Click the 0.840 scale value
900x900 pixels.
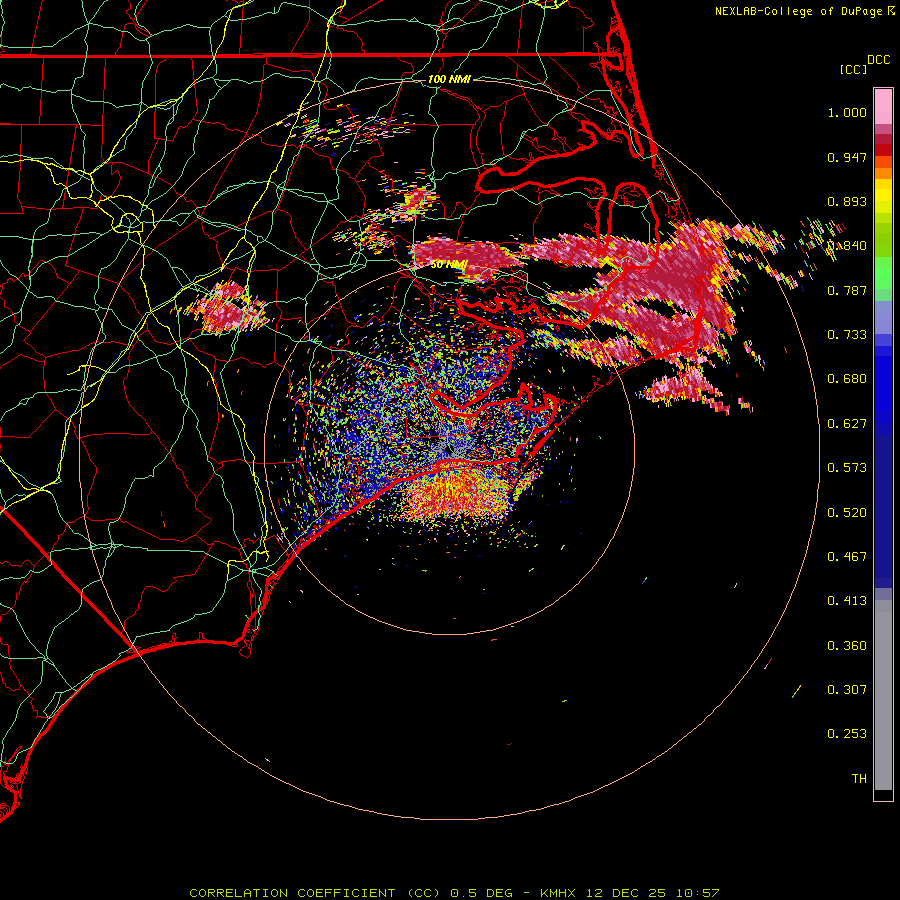(x=847, y=246)
